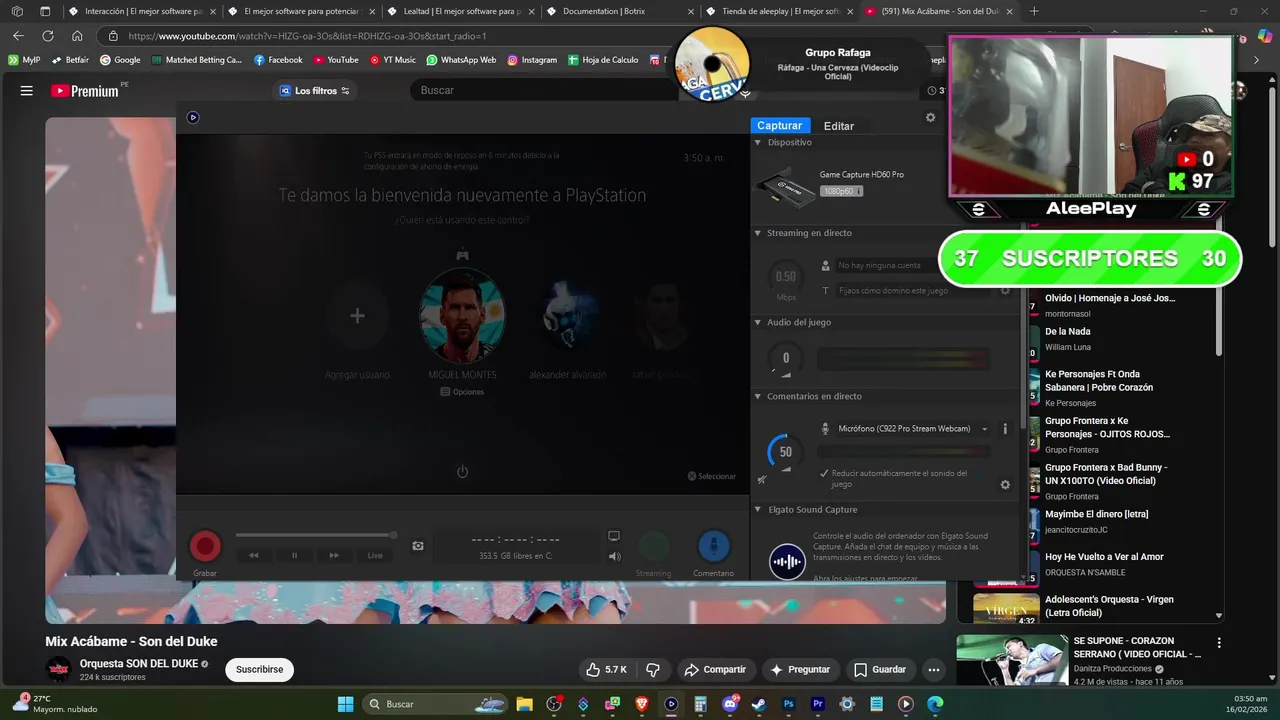Like the video with 5.7 K
The image size is (1280, 720).
(x=606, y=669)
